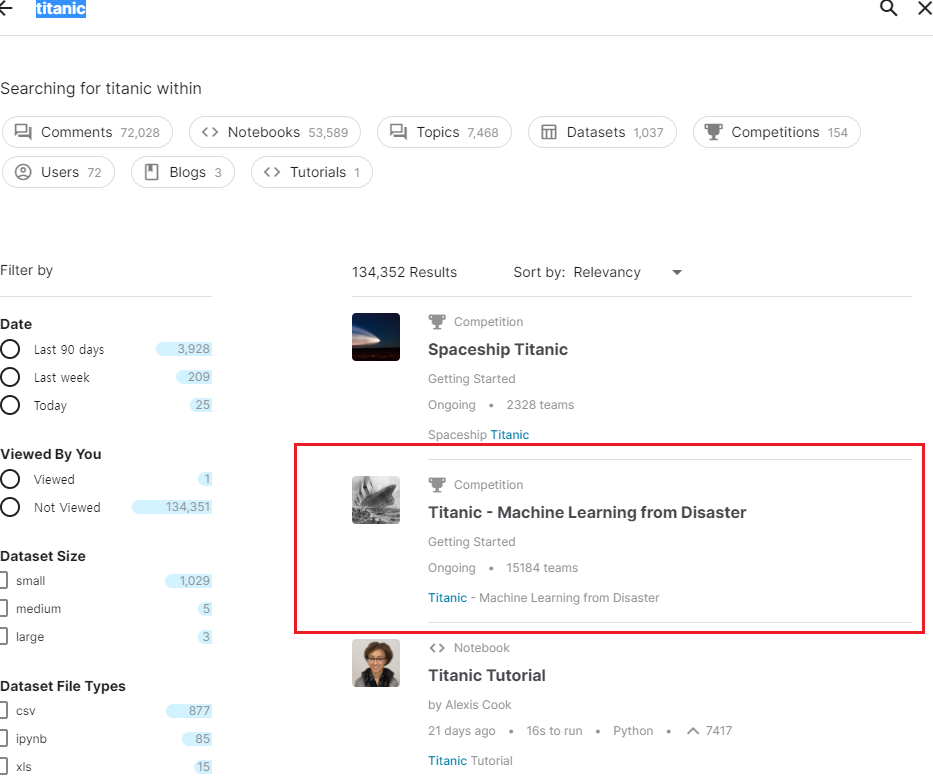Close the search with X icon
This screenshot has height=779, width=933.
(925, 8)
